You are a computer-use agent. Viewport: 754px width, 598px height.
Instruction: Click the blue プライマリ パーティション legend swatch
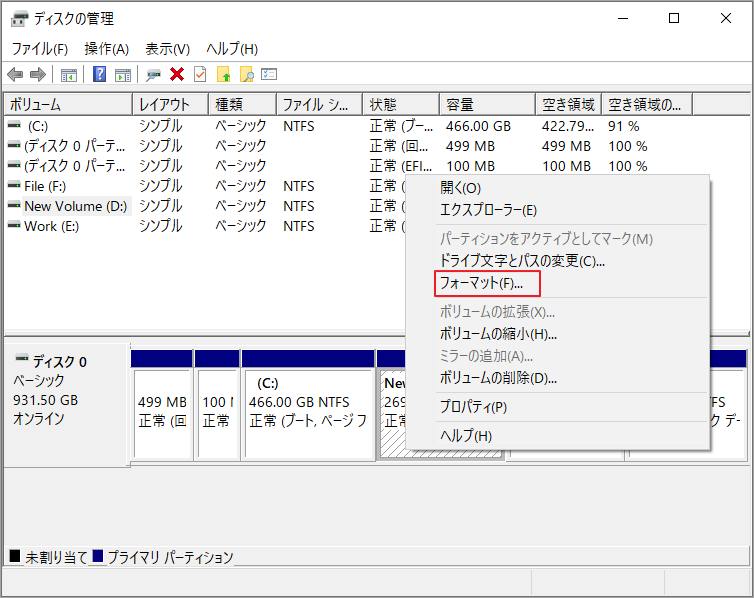coord(98,556)
